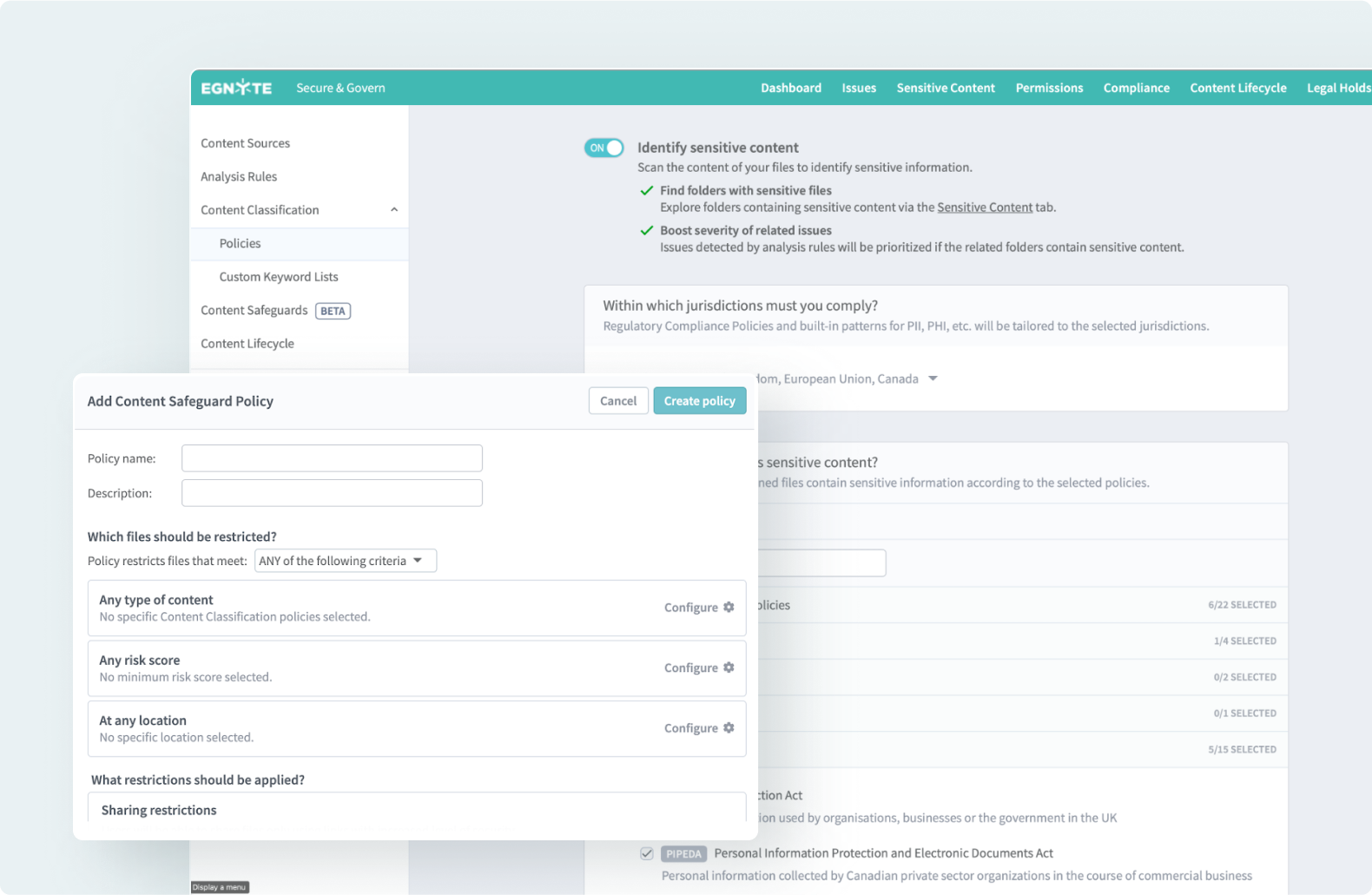Click the Policy name input field
1372x895 pixels.
[332, 458]
